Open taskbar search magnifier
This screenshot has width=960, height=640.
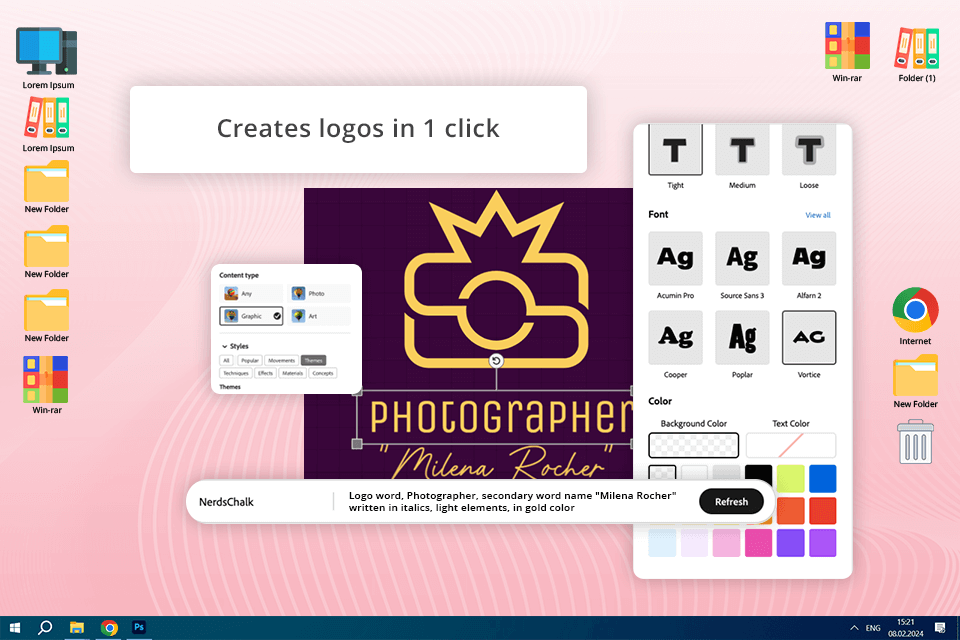[x=45, y=628]
